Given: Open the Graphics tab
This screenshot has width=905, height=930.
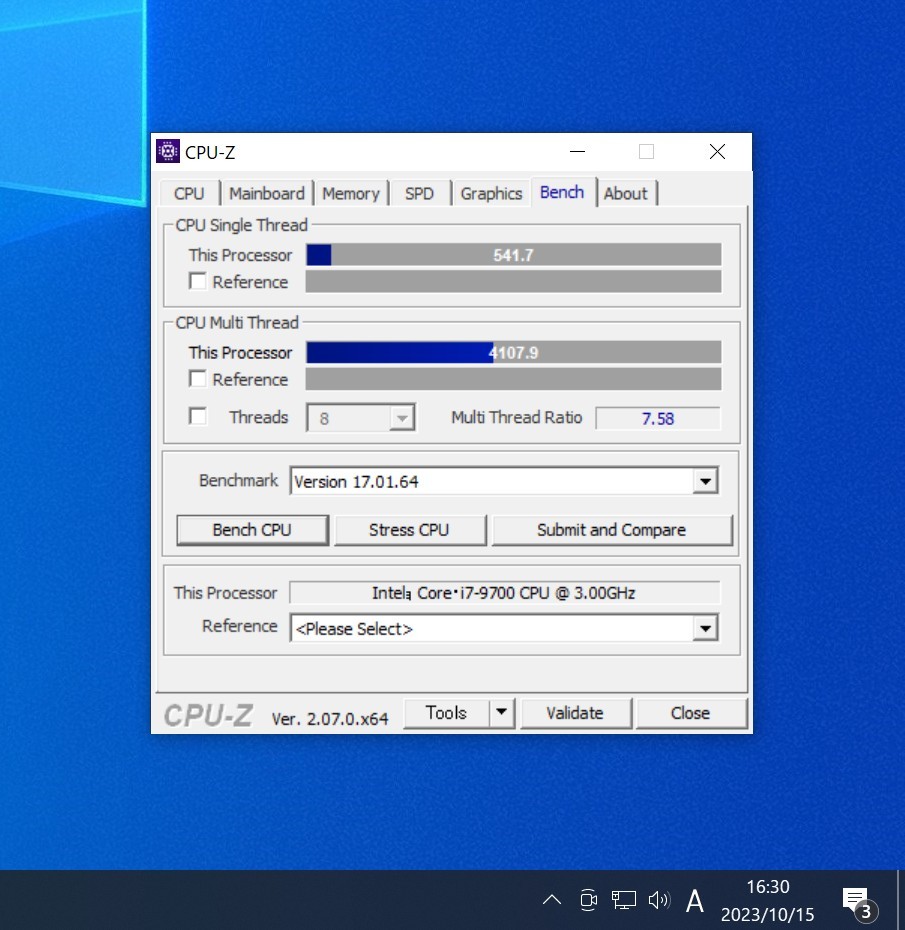Looking at the screenshot, I should coord(491,193).
